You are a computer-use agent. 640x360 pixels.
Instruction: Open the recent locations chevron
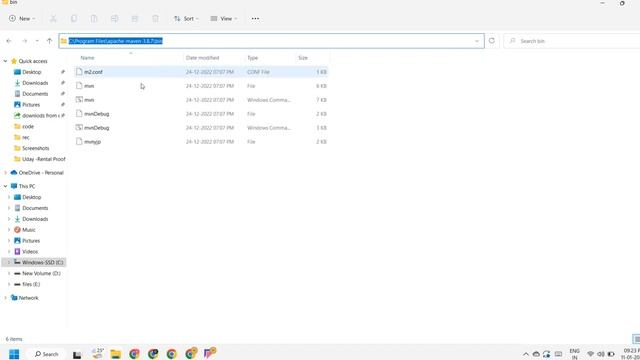[x=37, y=41]
